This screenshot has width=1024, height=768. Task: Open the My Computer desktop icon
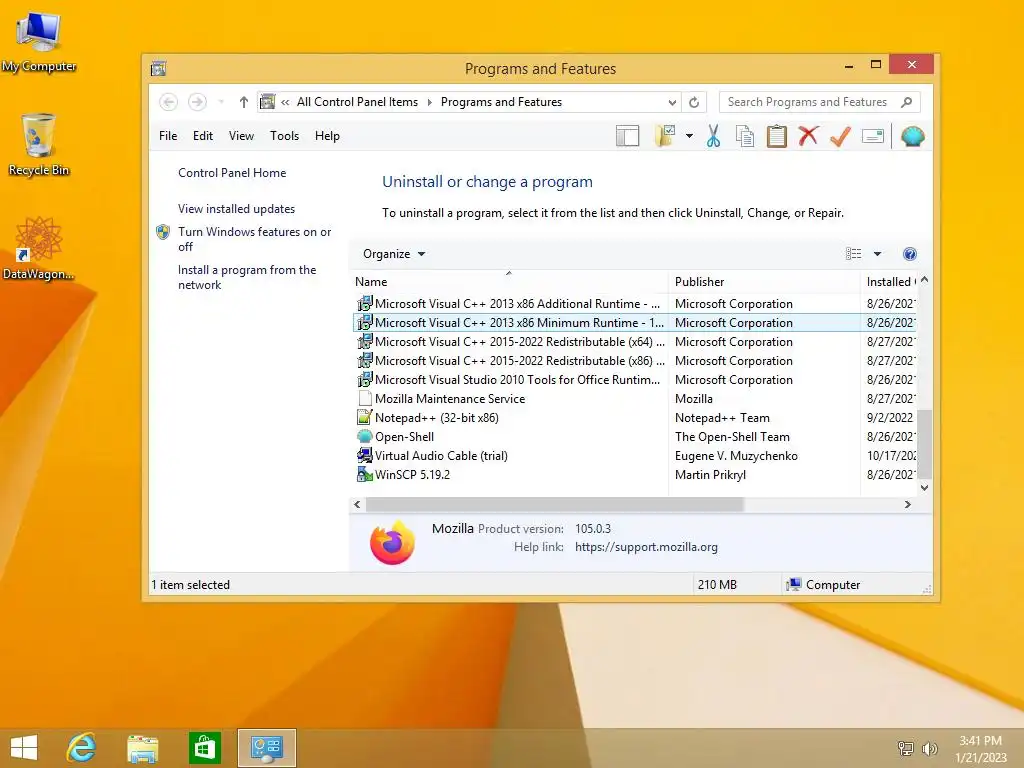click(x=39, y=42)
